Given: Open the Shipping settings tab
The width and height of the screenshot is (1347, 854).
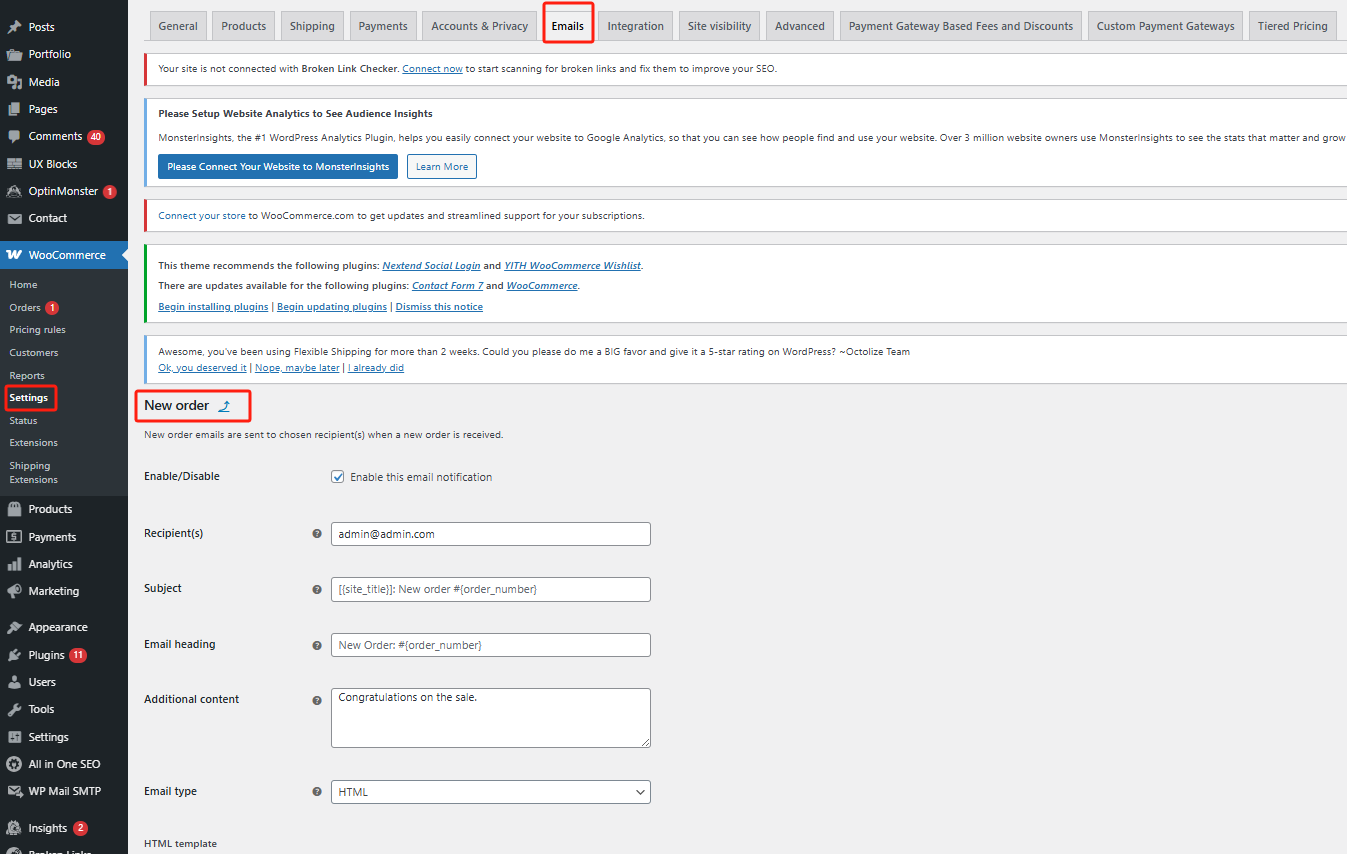Looking at the screenshot, I should click(x=312, y=26).
